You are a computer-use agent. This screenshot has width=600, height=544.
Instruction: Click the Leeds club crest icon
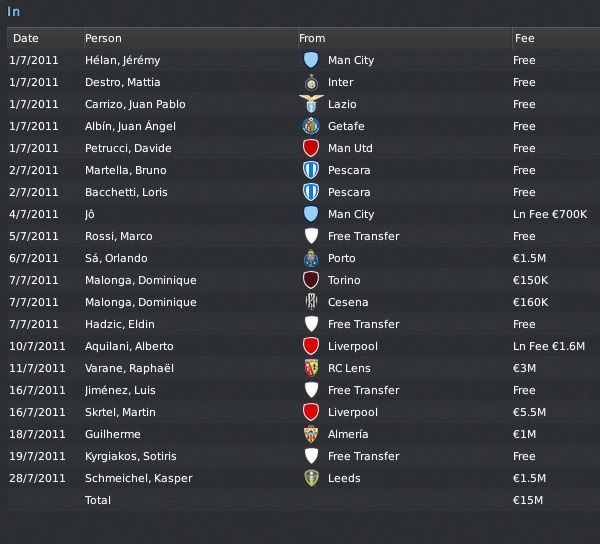tap(310, 478)
